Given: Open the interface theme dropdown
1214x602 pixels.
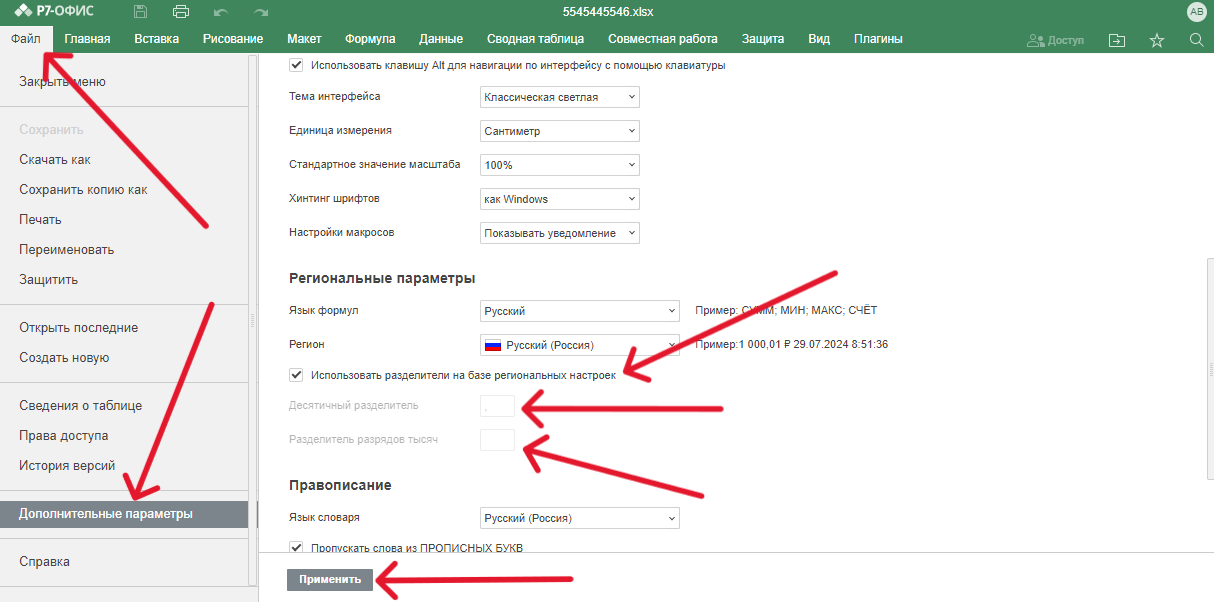Looking at the screenshot, I should coord(559,97).
